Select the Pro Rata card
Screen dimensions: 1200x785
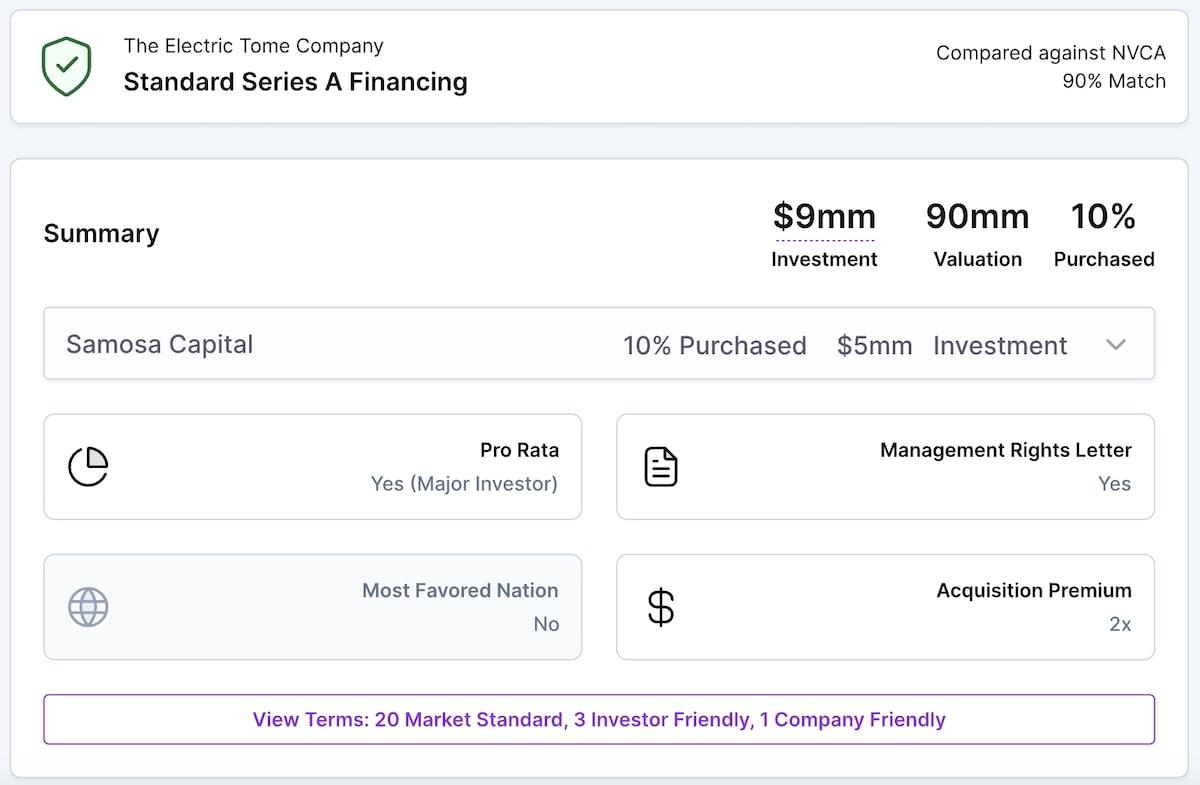(x=312, y=467)
